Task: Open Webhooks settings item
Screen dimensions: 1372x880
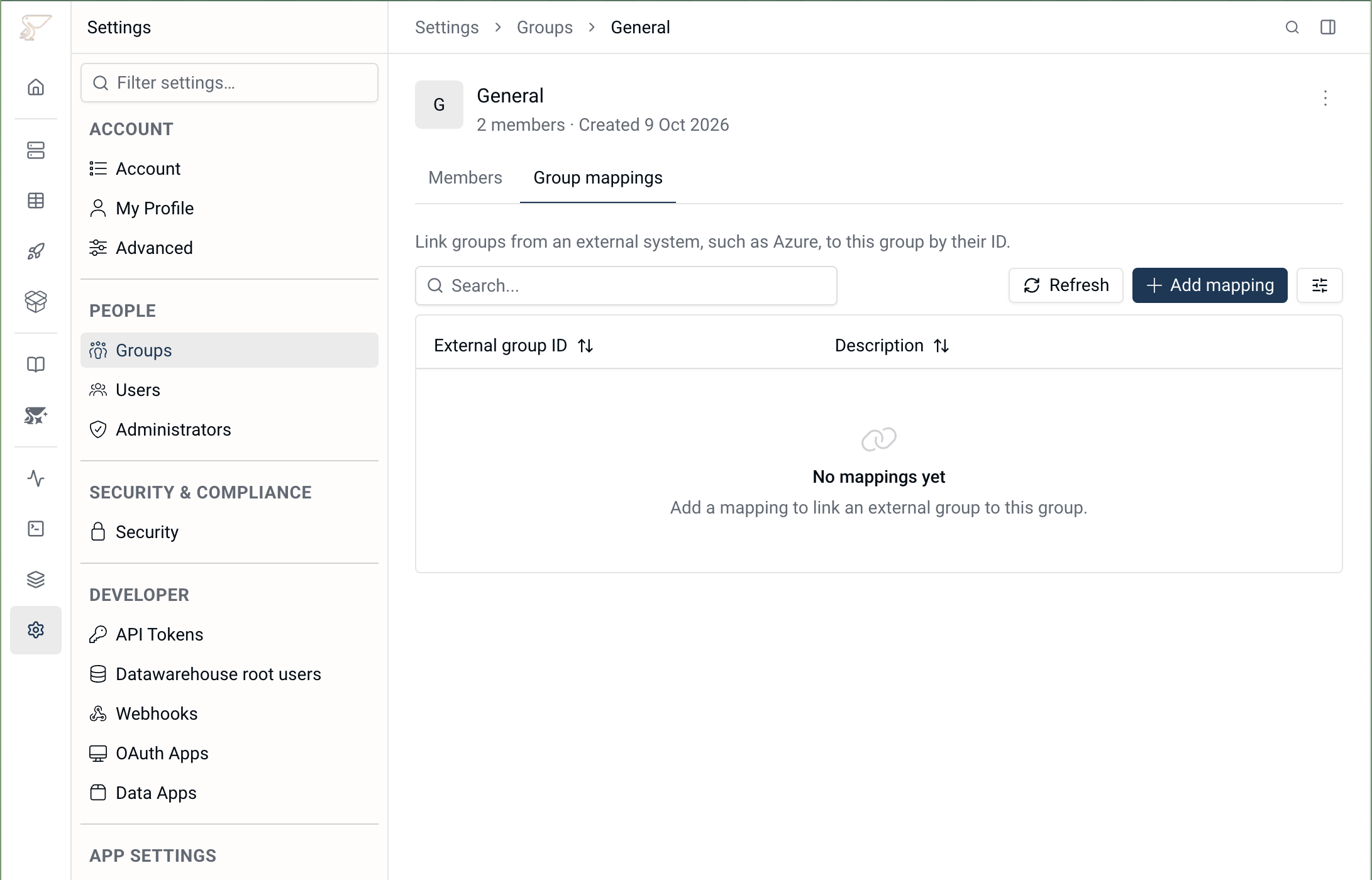Action: click(x=230, y=713)
